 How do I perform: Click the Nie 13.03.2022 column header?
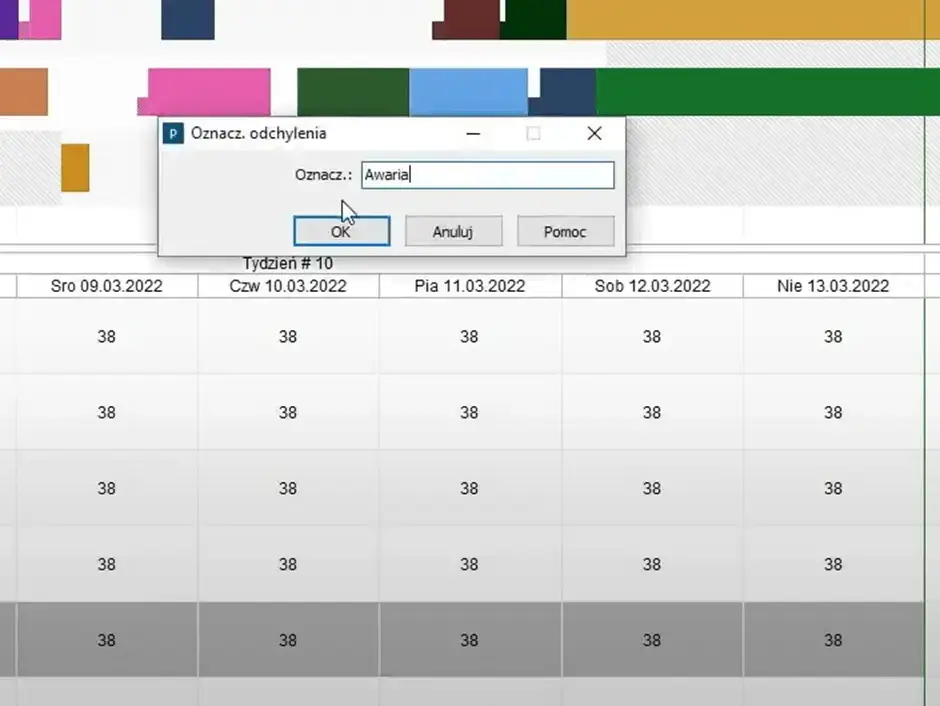833,286
